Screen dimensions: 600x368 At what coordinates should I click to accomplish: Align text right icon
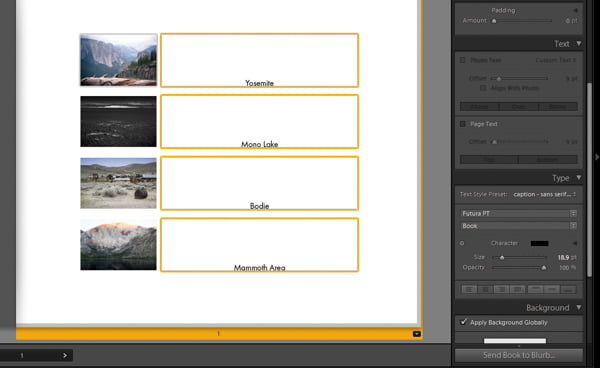point(501,290)
